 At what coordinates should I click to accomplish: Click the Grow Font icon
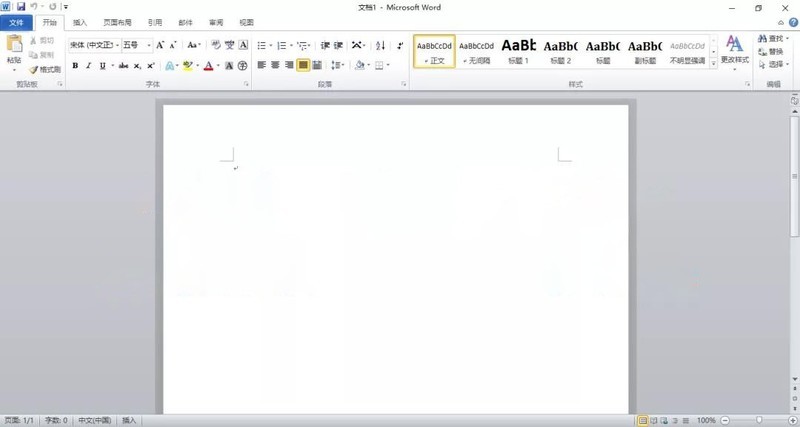pos(160,45)
